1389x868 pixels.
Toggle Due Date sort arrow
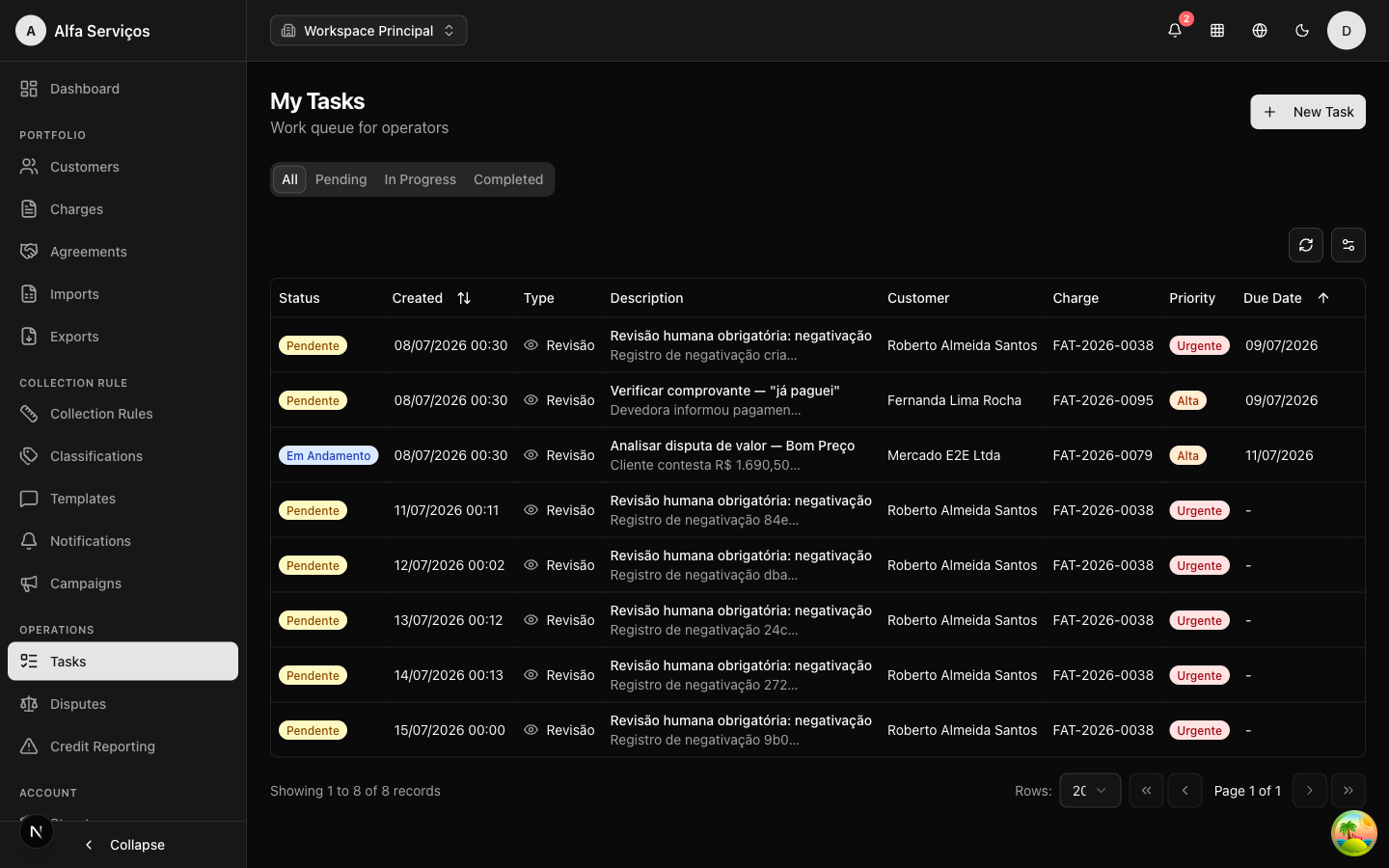[1323, 298]
